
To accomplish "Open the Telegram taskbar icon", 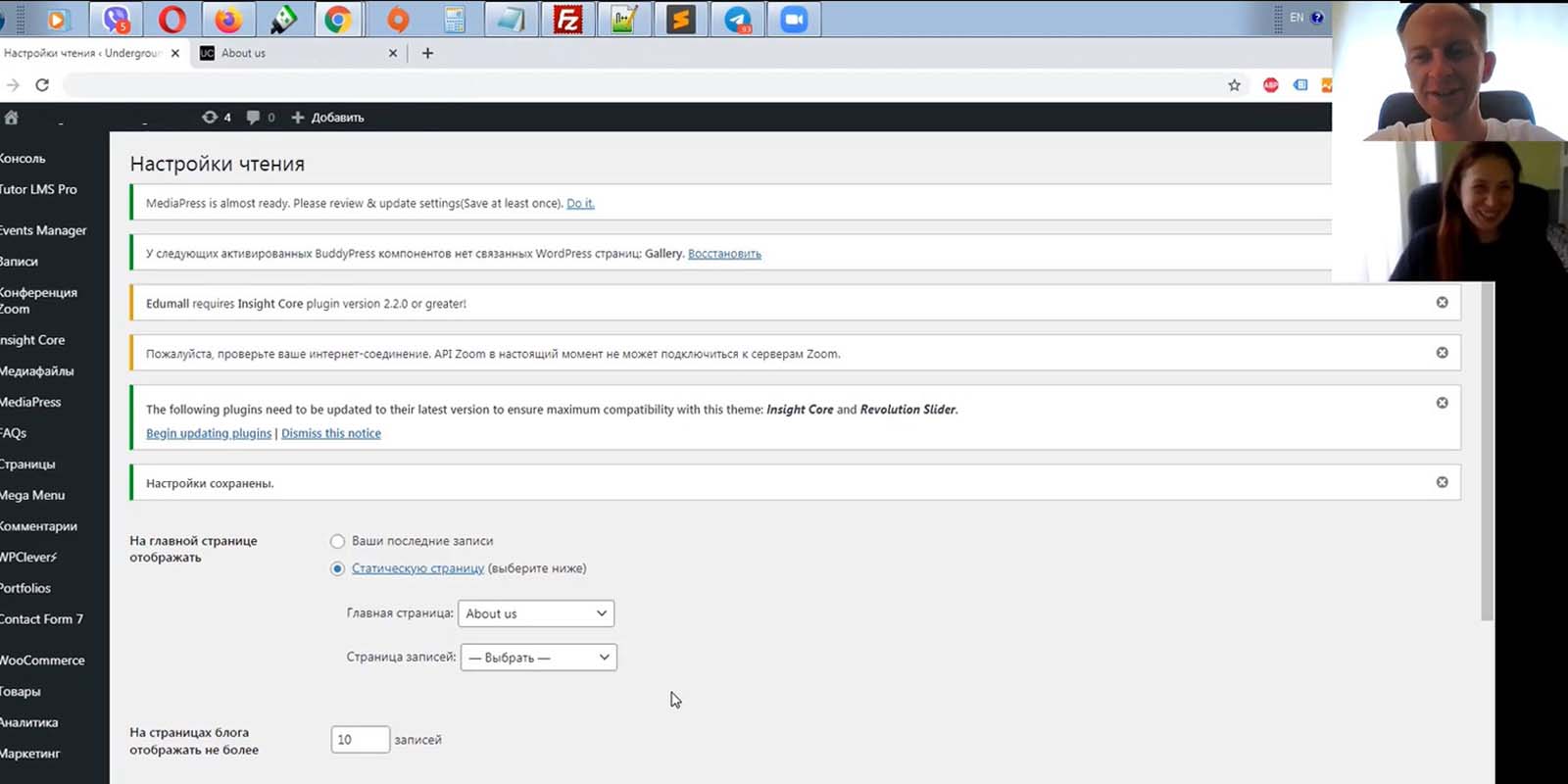I will click(738, 19).
